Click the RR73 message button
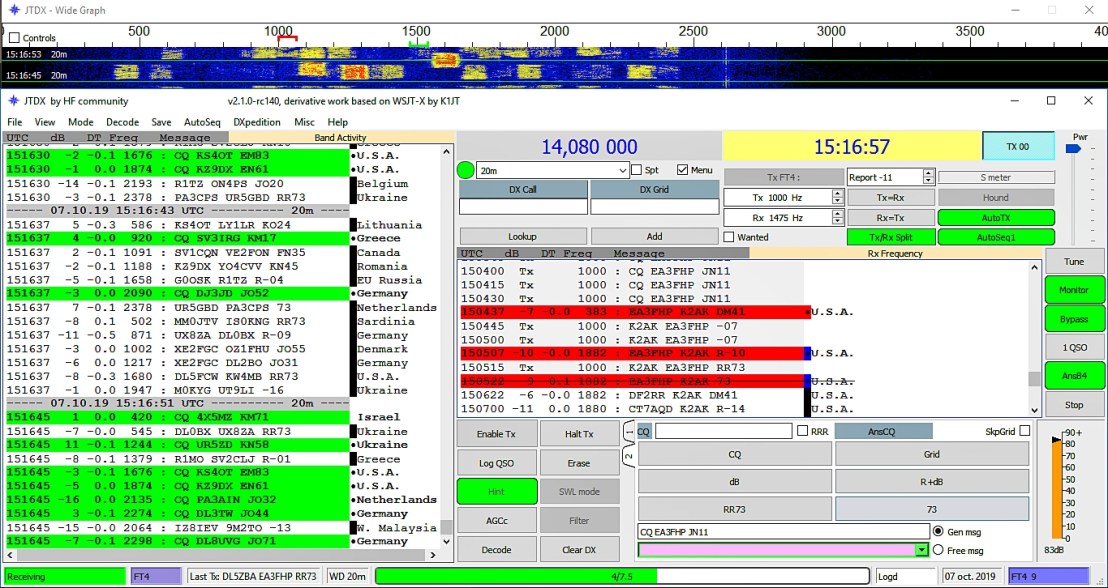This screenshot has height=588, width=1108. pyautogui.click(x=734, y=509)
